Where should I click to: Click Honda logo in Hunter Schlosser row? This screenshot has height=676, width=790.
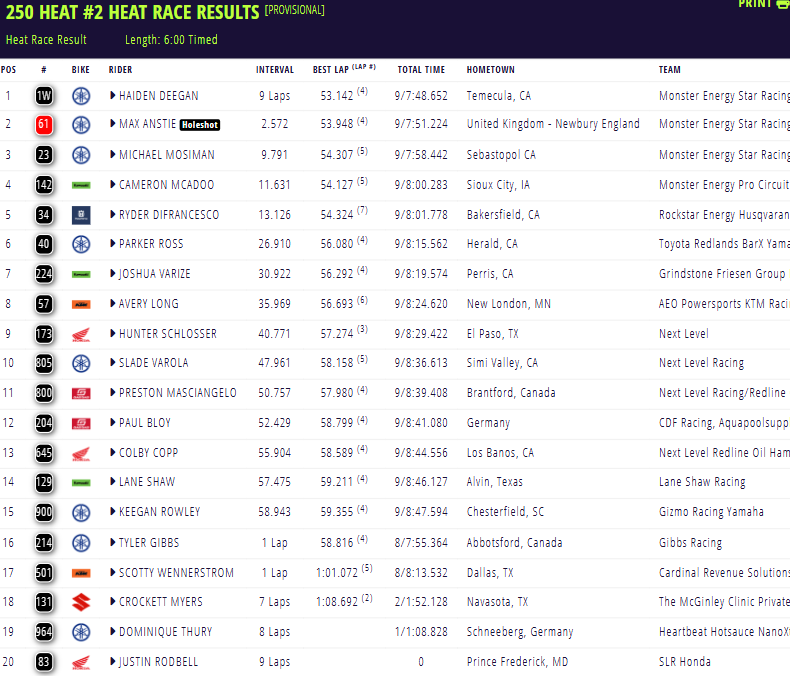click(81, 334)
